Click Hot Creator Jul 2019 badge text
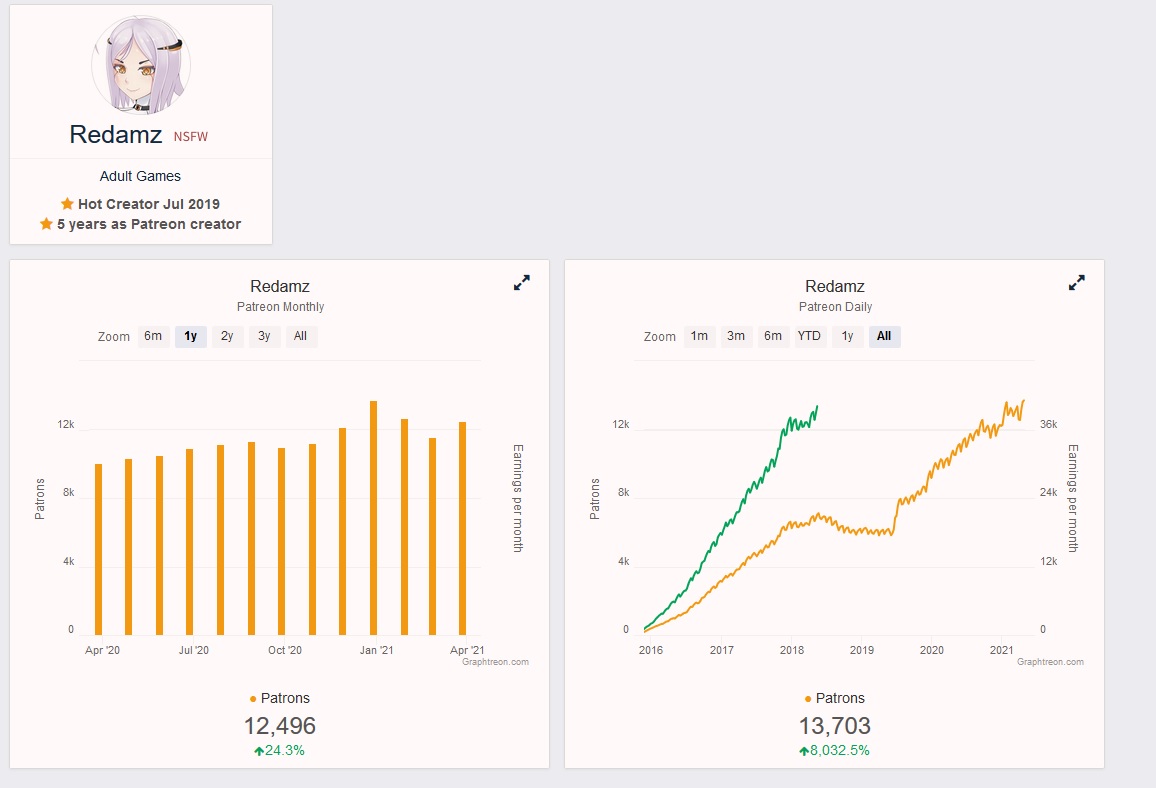1156x788 pixels. [x=149, y=204]
